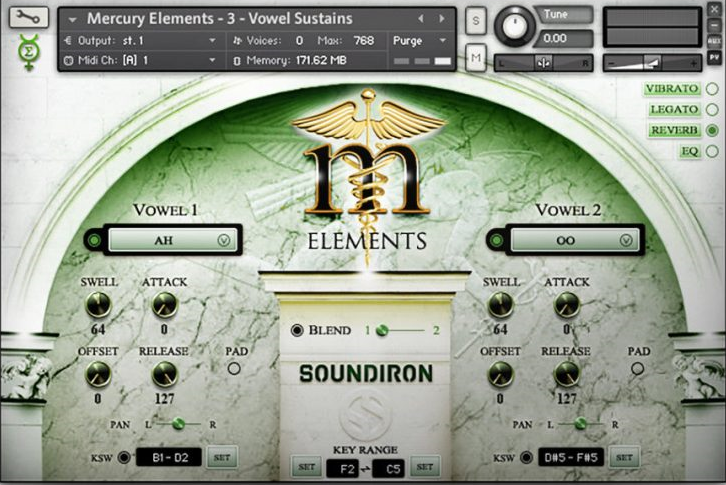Adjust the header volume slider

[x=652, y=63]
